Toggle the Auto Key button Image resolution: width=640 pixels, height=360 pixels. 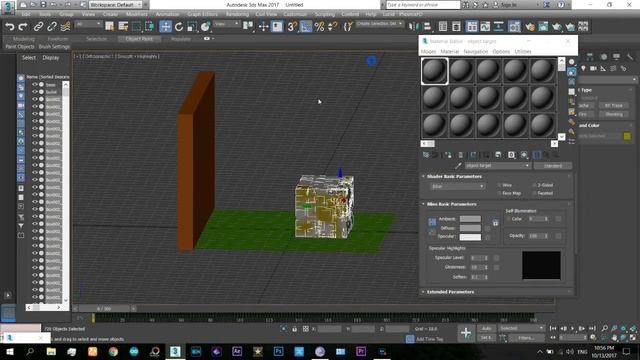tap(486, 329)
